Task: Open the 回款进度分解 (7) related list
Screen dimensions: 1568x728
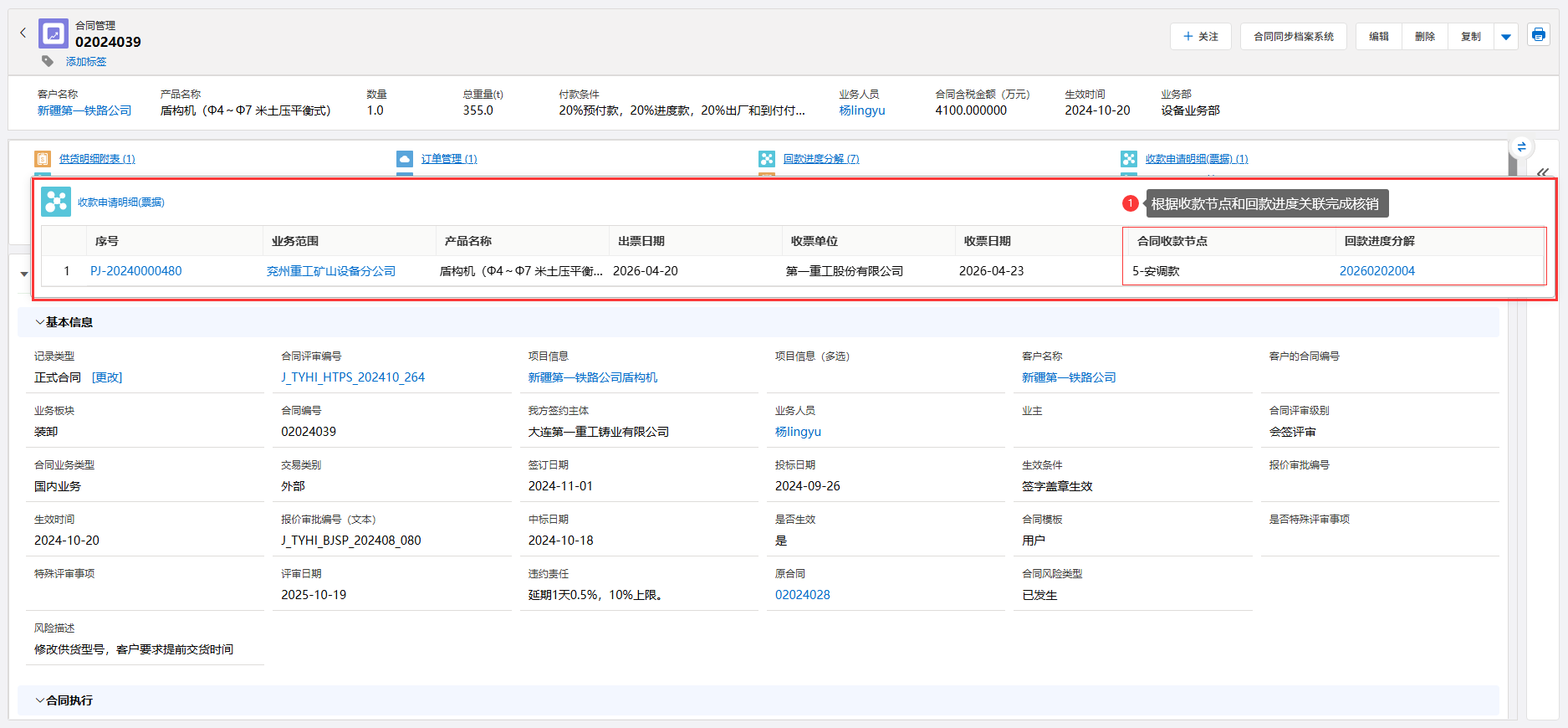Action: coord(820,159)
